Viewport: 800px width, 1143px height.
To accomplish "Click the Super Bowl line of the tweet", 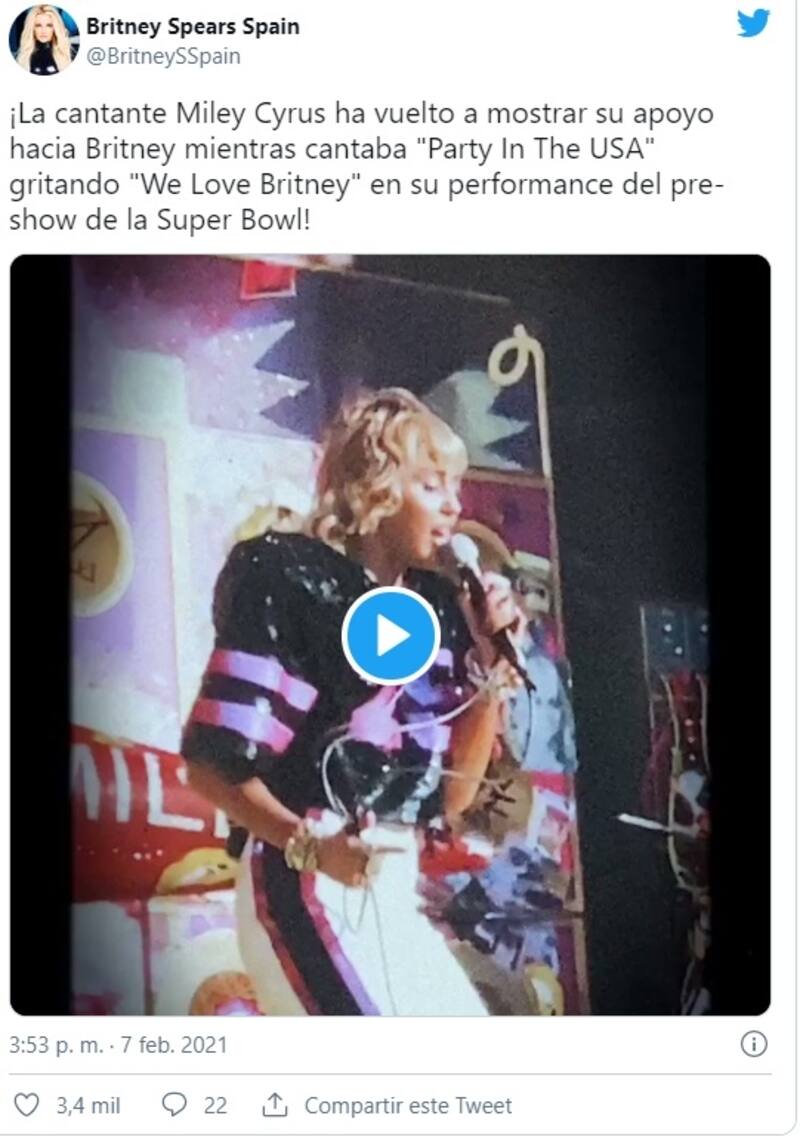I will [x=160, y=220].
